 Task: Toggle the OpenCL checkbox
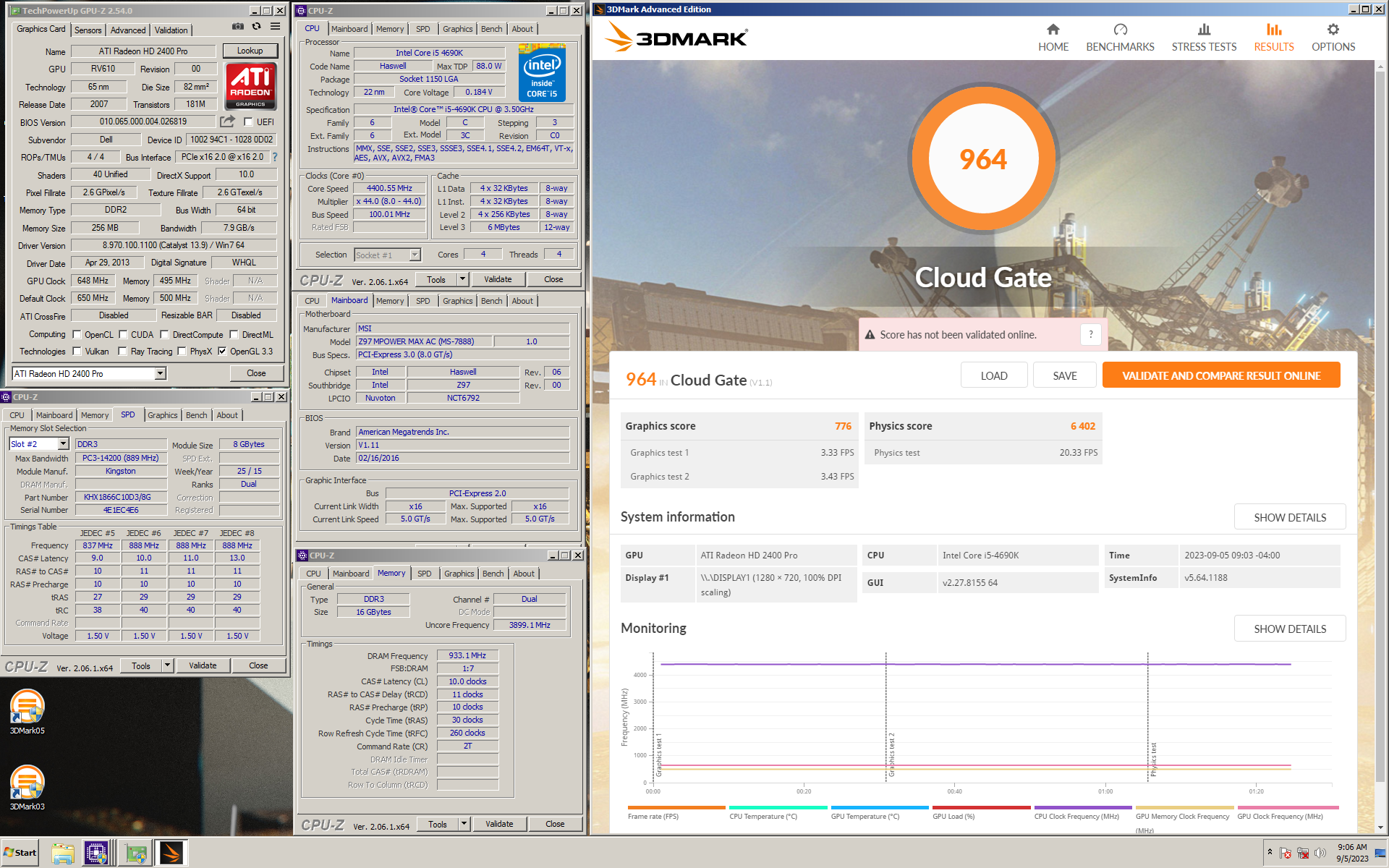coord(77,334)
